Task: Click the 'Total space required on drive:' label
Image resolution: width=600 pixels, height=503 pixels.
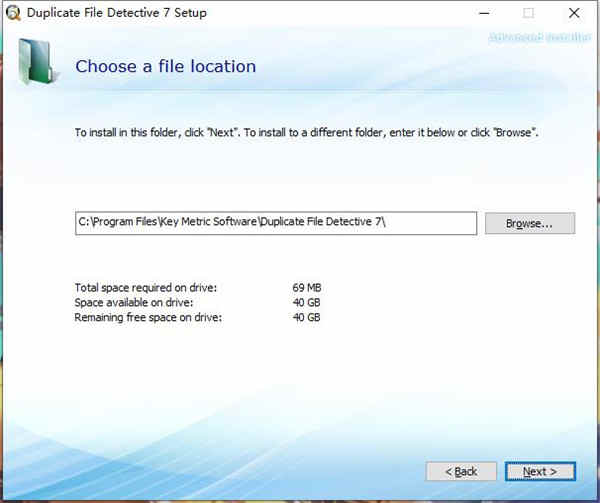Action: [x=145, y=288]
